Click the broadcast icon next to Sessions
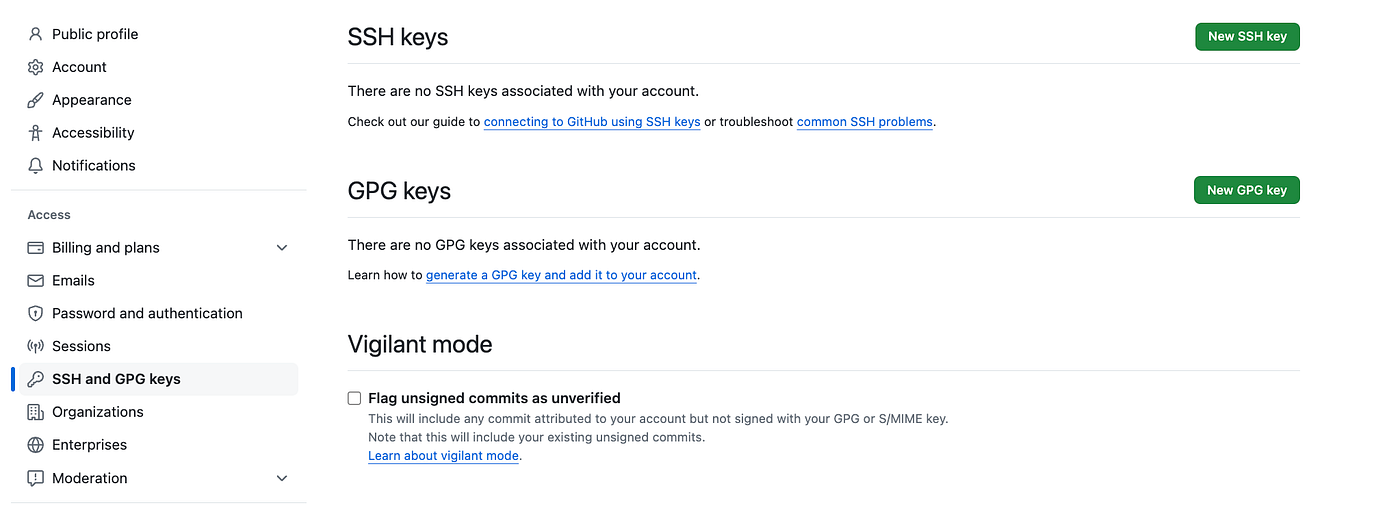The width and height of the screenshot is (1400, 508). 36,346
